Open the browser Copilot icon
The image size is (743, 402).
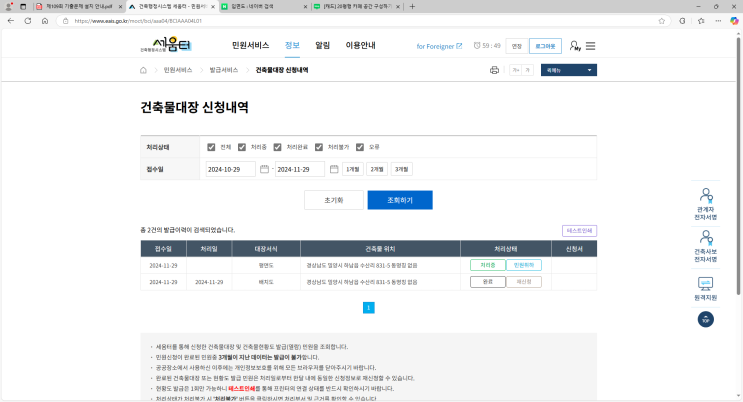pyautogui.click(x=734, y=21)
